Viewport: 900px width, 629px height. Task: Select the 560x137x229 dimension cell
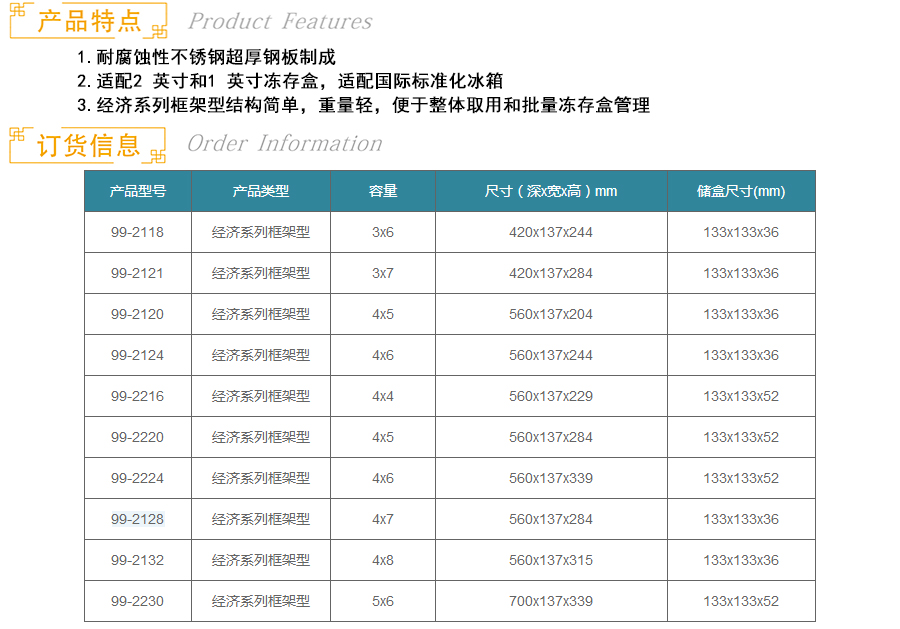coord(551,396)
